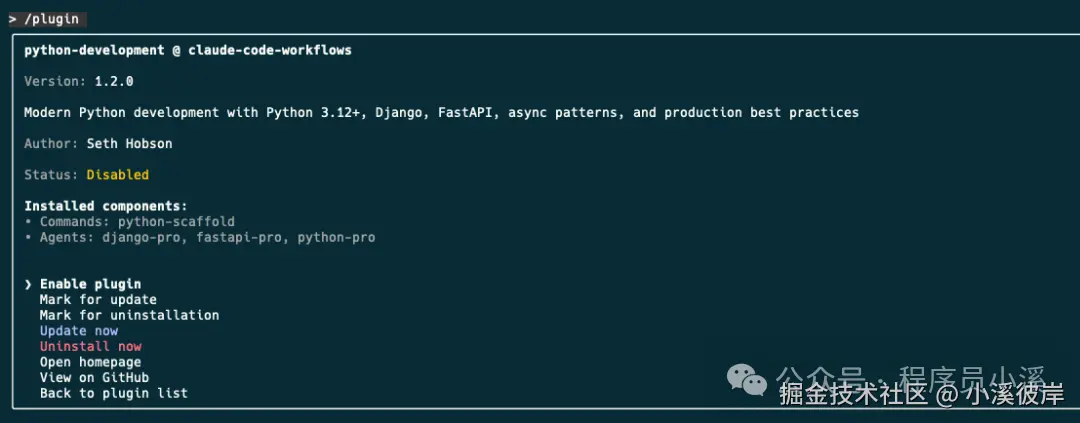Click the claude-code-workflows marketplace name
This screenshot has width=1080, height=423.
point(270,50)
